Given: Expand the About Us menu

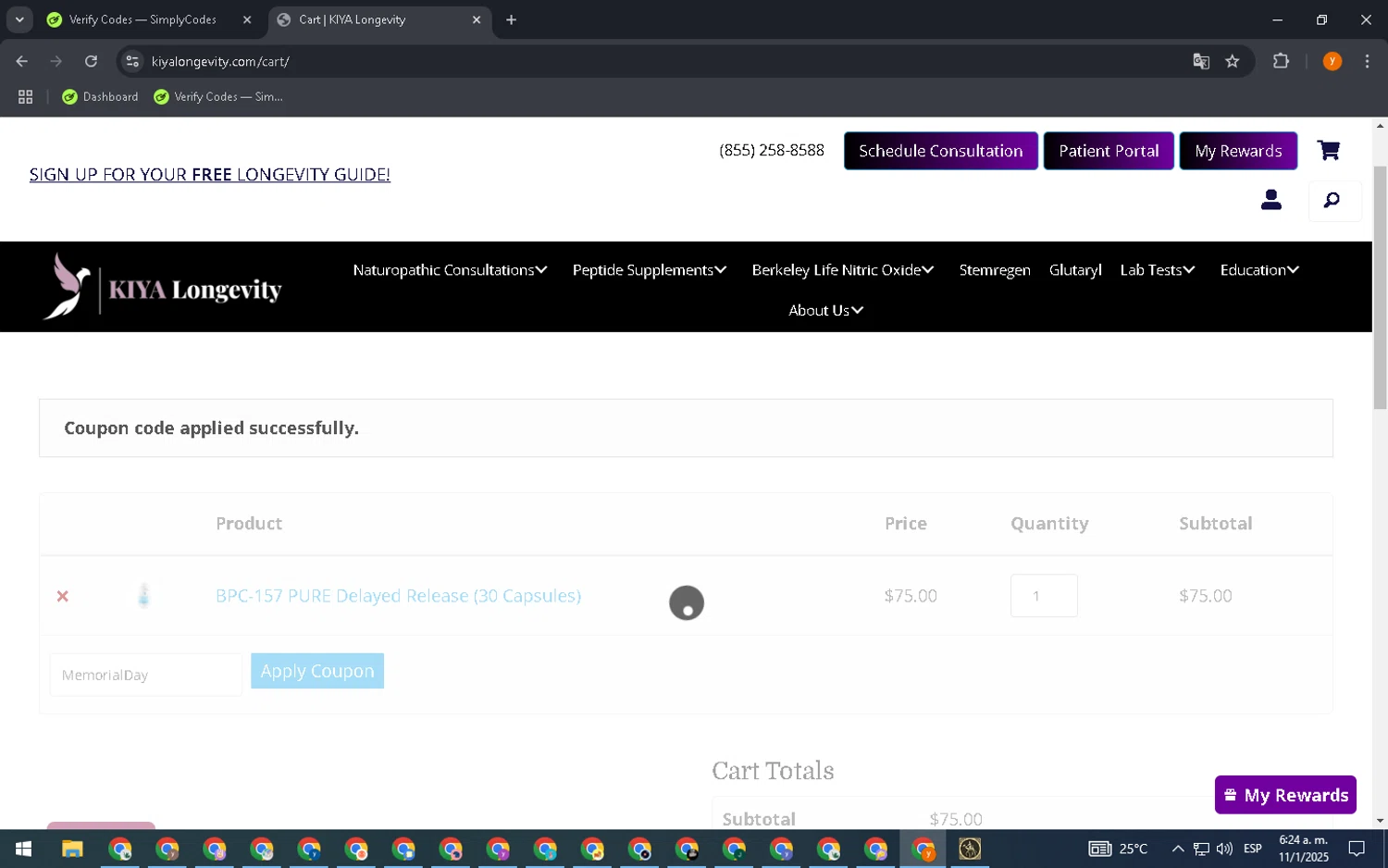Looking at the screenshot, I should pyautogui.click(x=825, y=311).
